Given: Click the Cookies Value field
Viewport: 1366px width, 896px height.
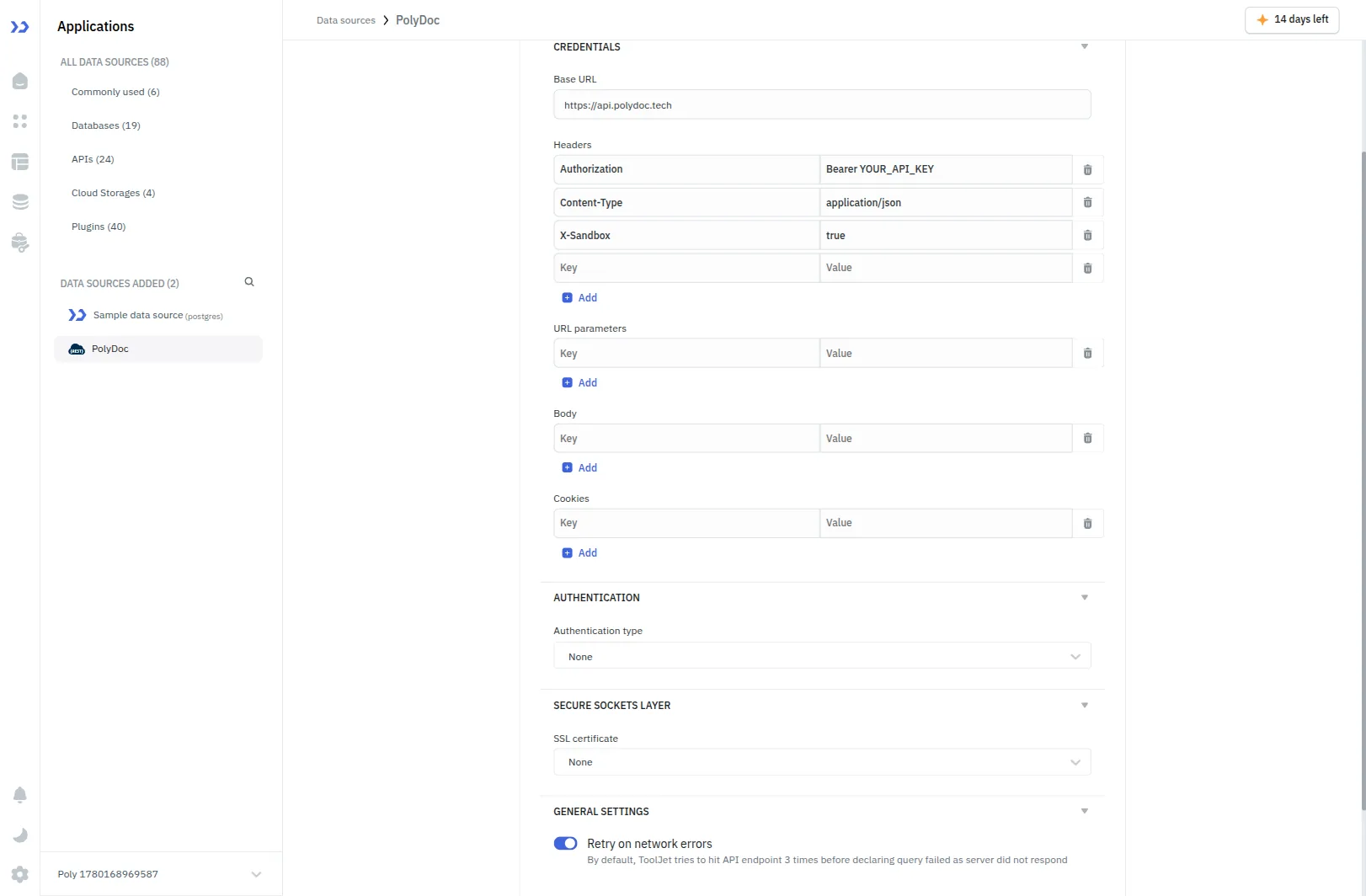Looking at the screenshot, I should click(946, 523).
